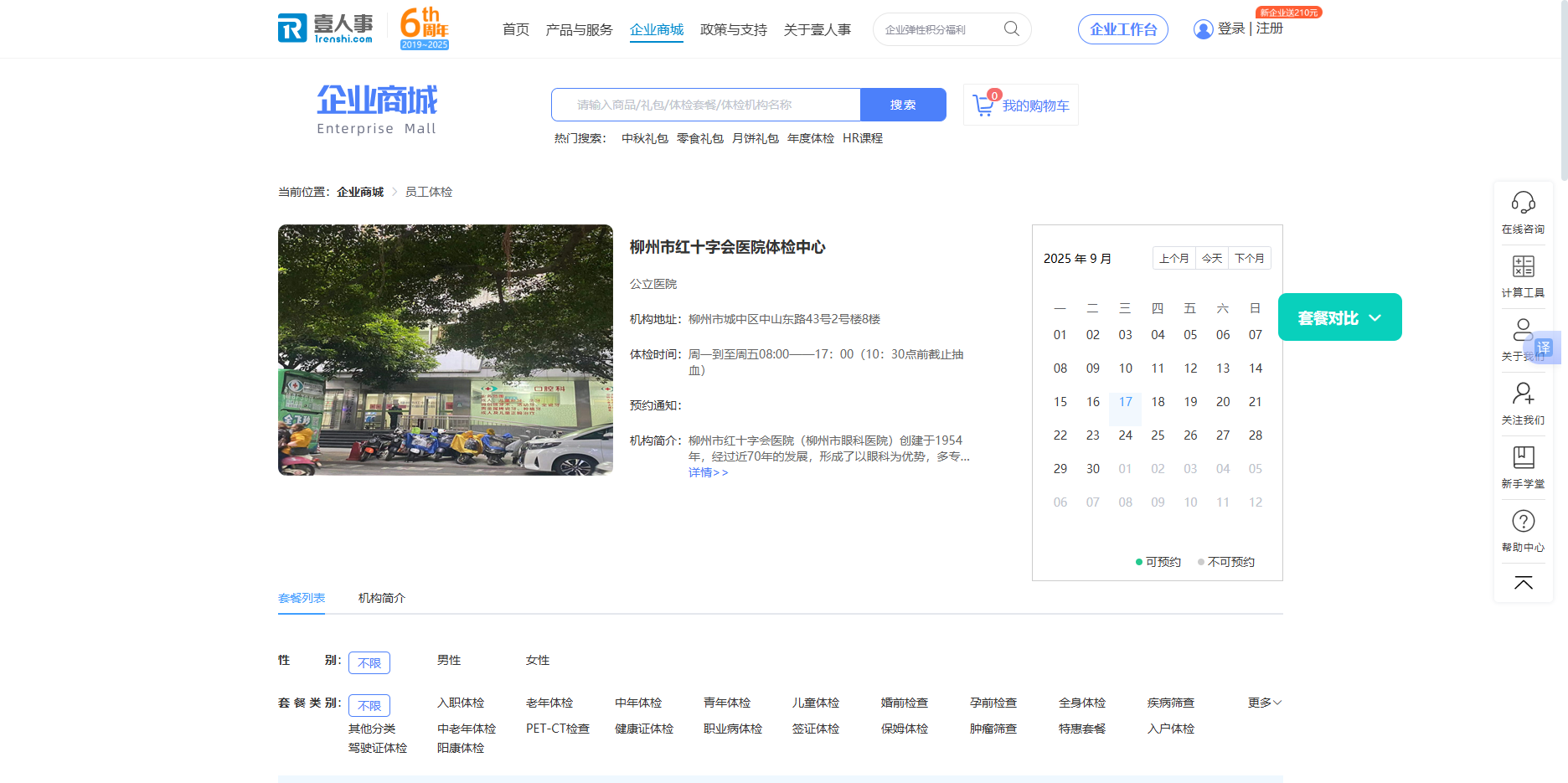Click hot search 中秋礼包
Viewport: 1568px width, 783px height.
(x=645, y=138)
